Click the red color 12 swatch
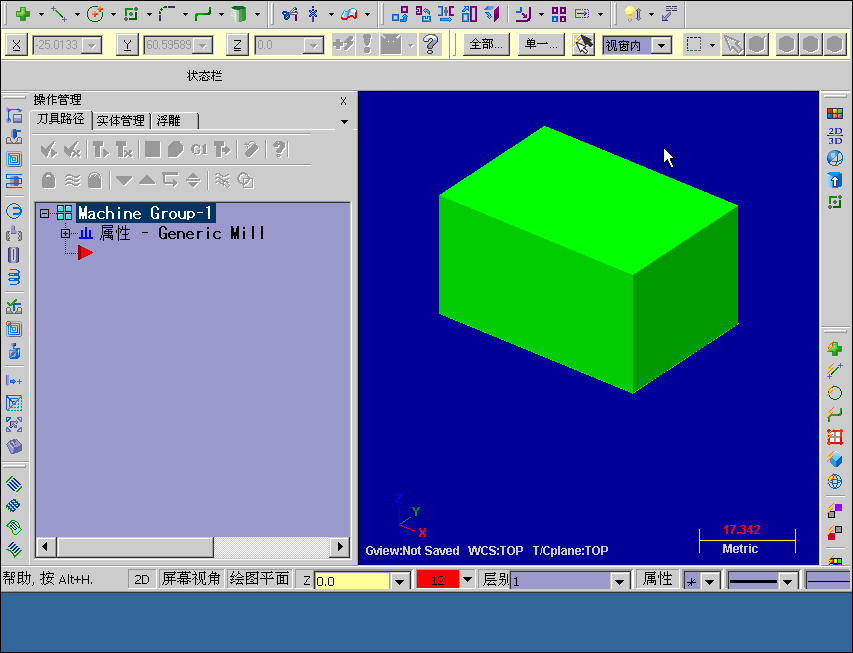 click(437, 578)
